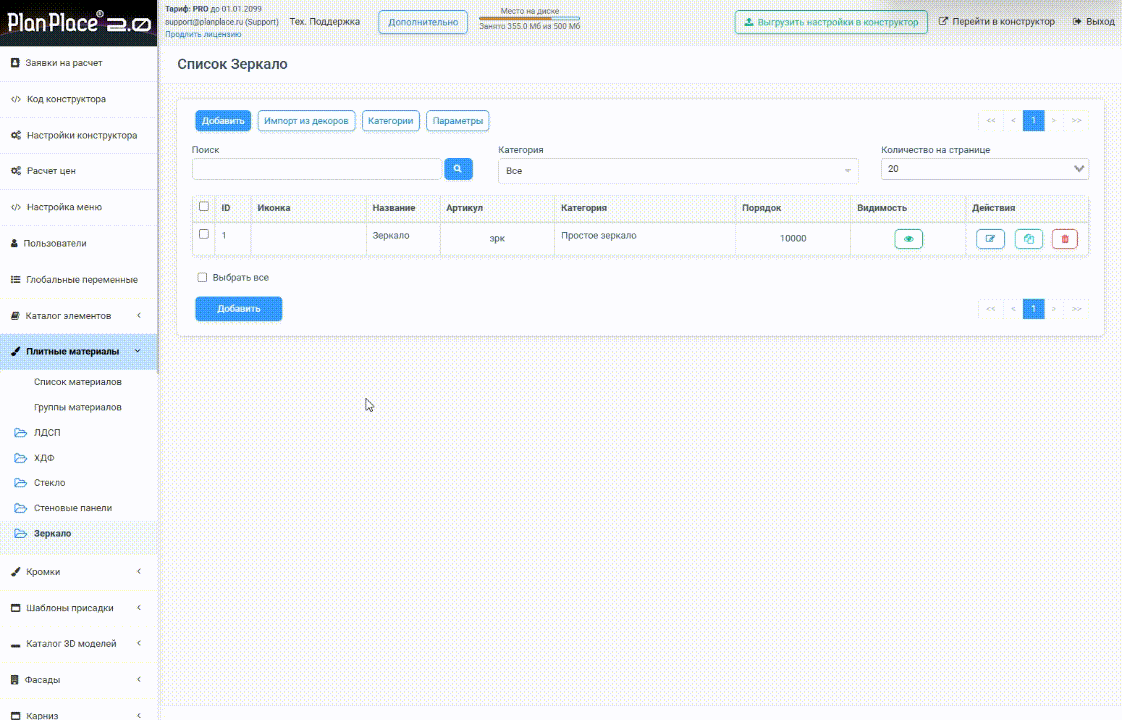Click Категории button
Screen dimensions: 1122x720
pos(391,121)
